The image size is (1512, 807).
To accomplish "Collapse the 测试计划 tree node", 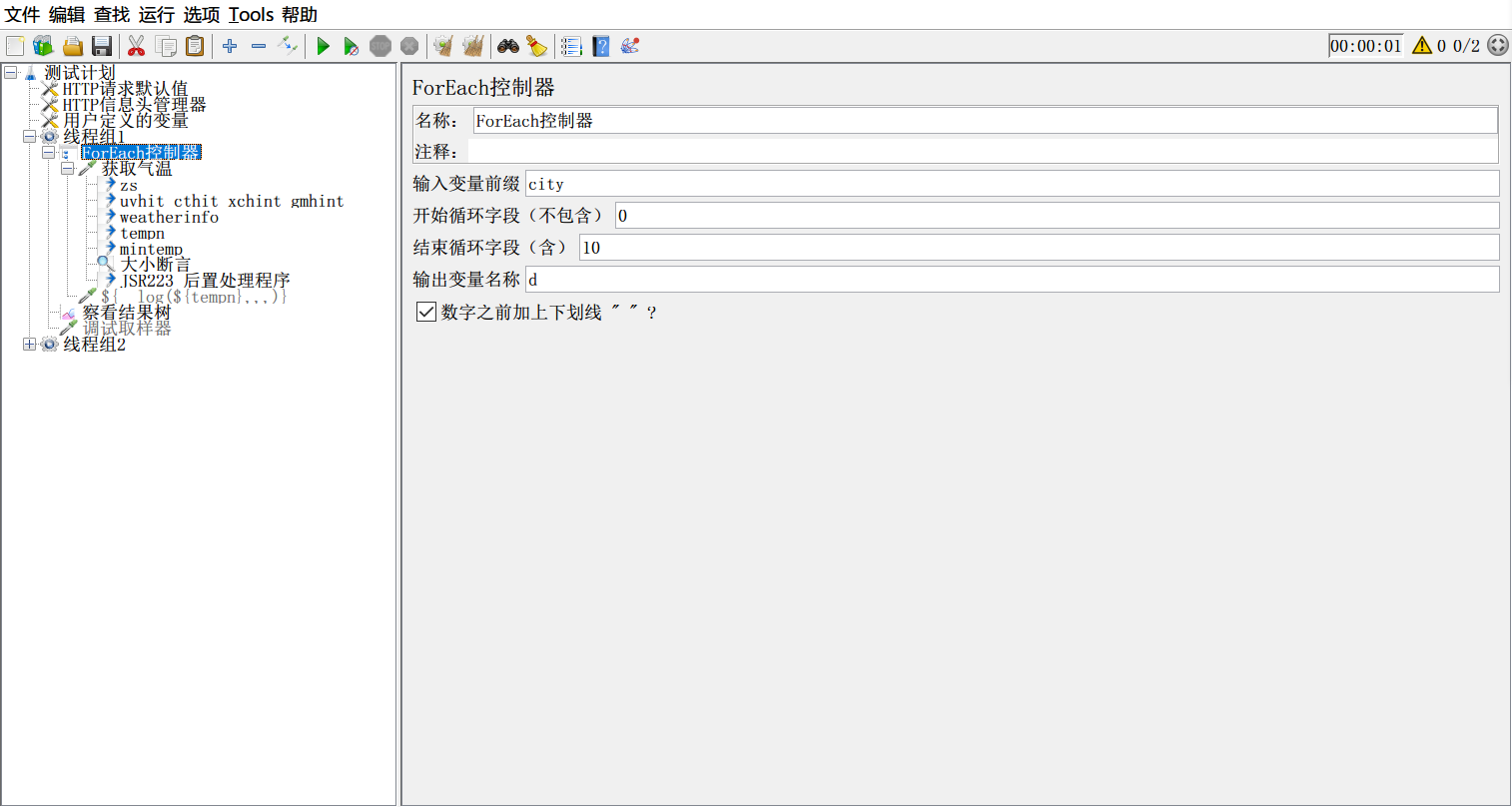I will (x=11, y=72).
